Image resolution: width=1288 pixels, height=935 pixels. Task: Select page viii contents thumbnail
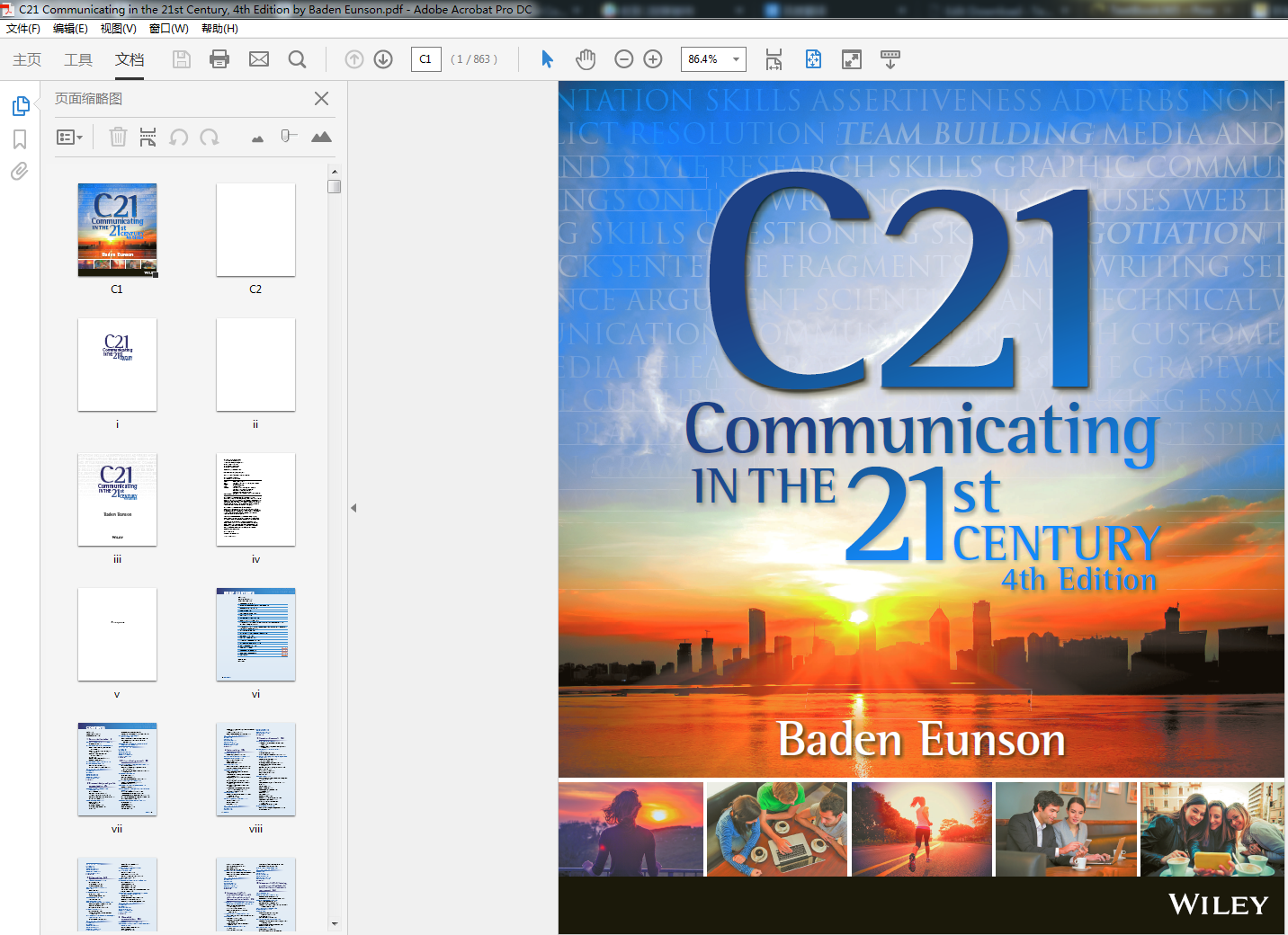[x=255, y=770]
